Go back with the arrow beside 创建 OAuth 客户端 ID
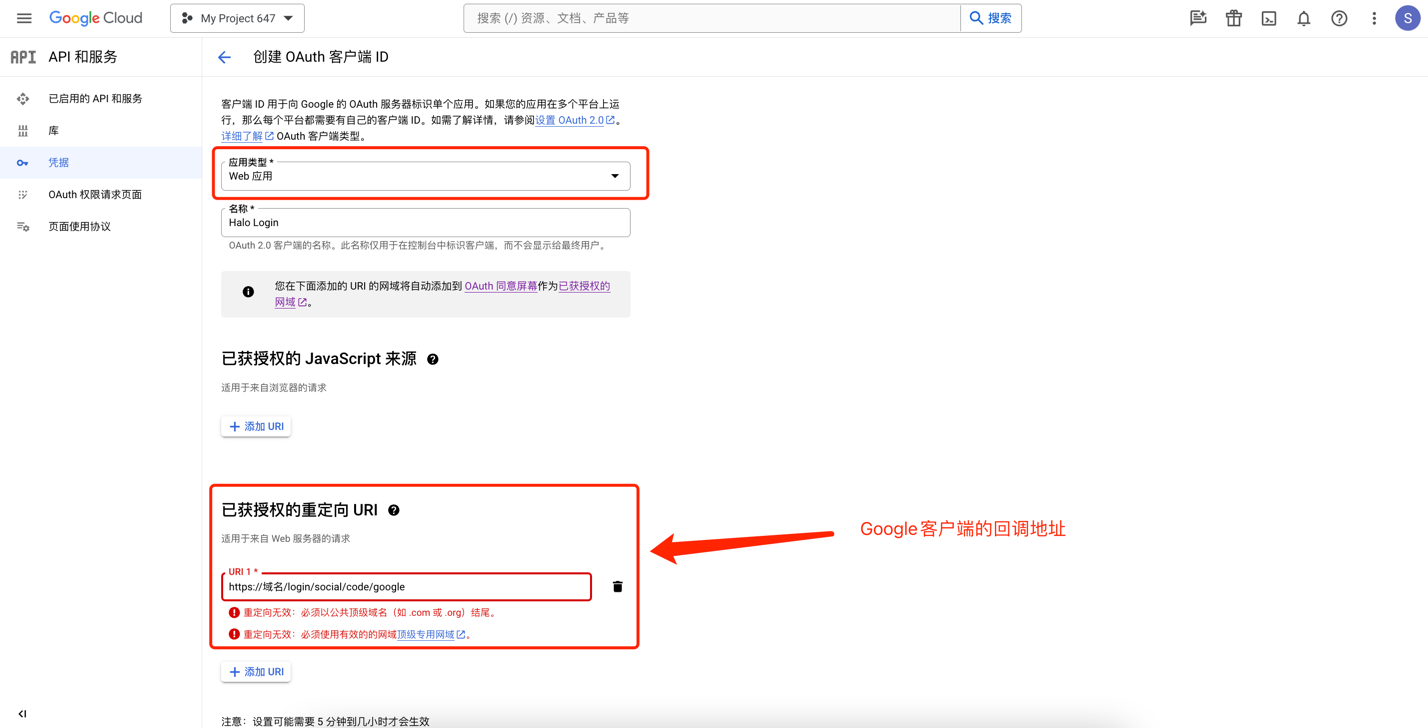Image resolution: width=1428 pixels, height=728 pixels. (224, 57)
